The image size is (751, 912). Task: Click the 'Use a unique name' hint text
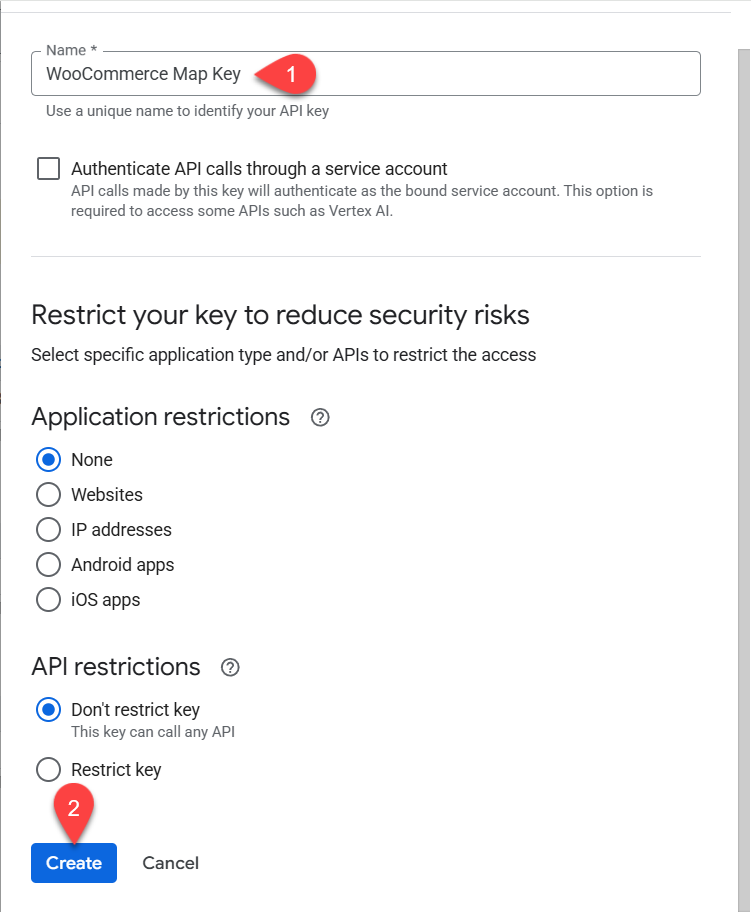[187, 111]
